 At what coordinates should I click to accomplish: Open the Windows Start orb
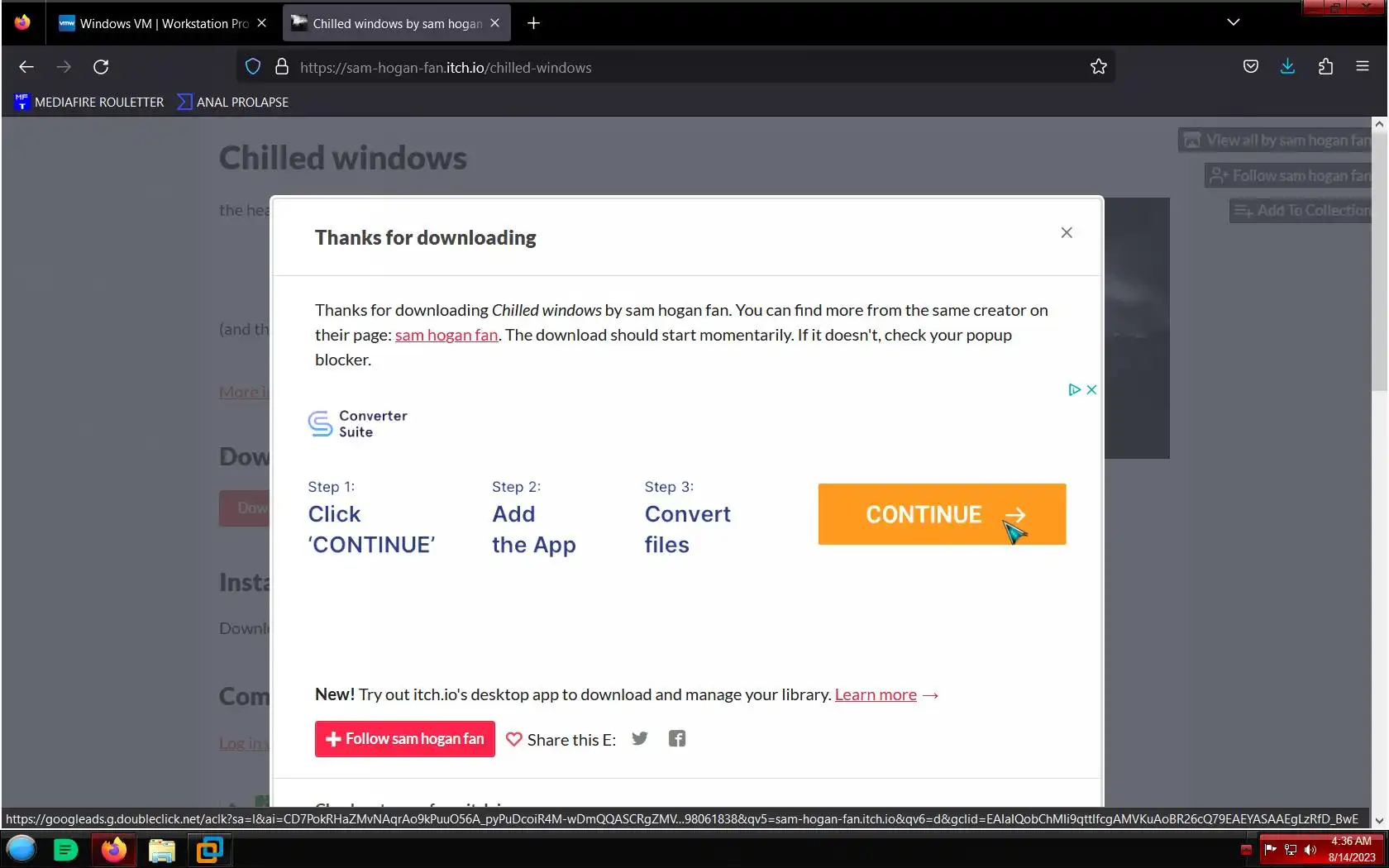point(21,849)
